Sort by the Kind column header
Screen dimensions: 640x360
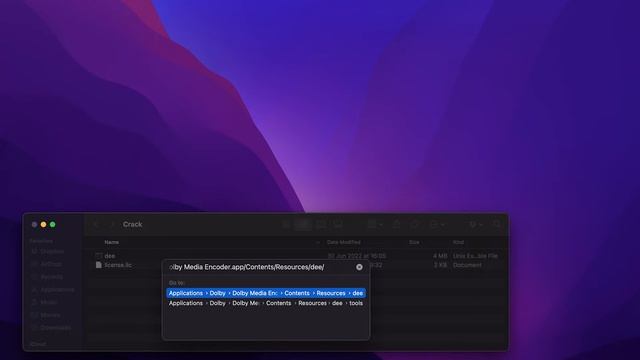458,242
